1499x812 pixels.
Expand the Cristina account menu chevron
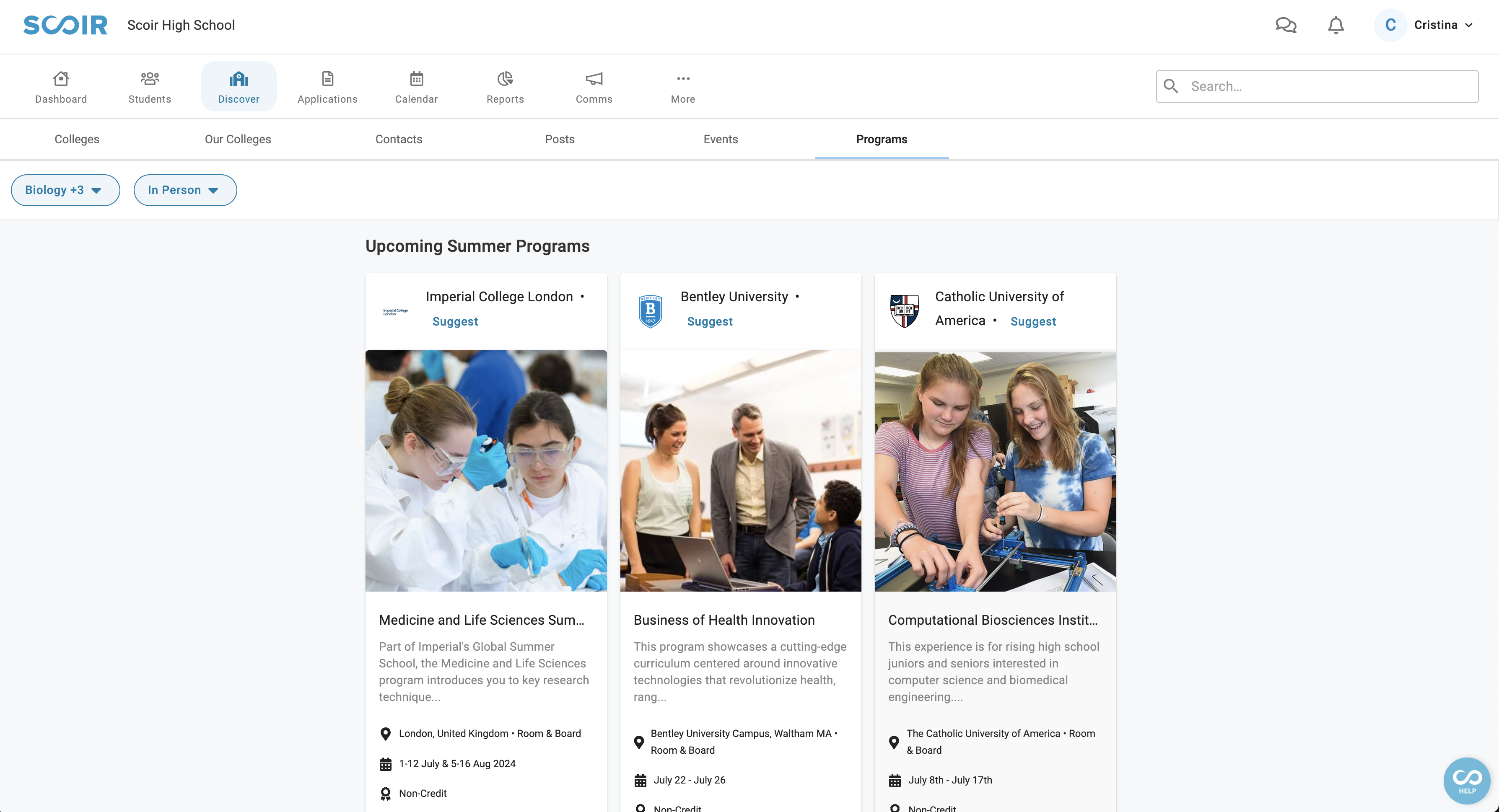point(1469,25)
